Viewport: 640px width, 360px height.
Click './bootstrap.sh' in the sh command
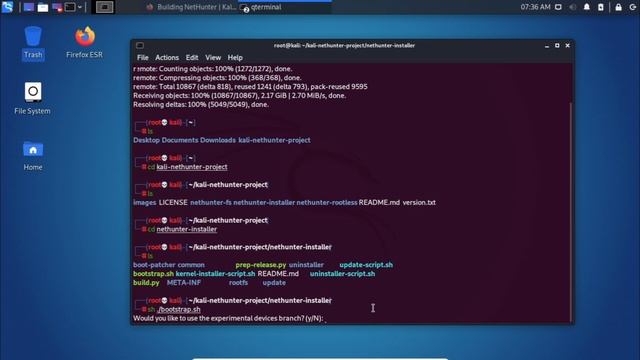tap(178, 309)
